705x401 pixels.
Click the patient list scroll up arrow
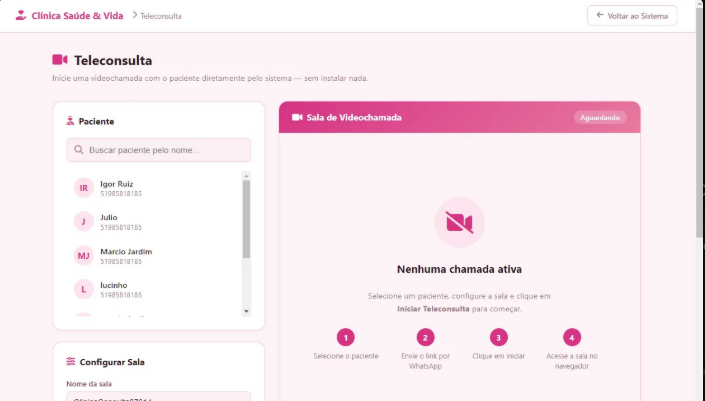click(246, 176)
